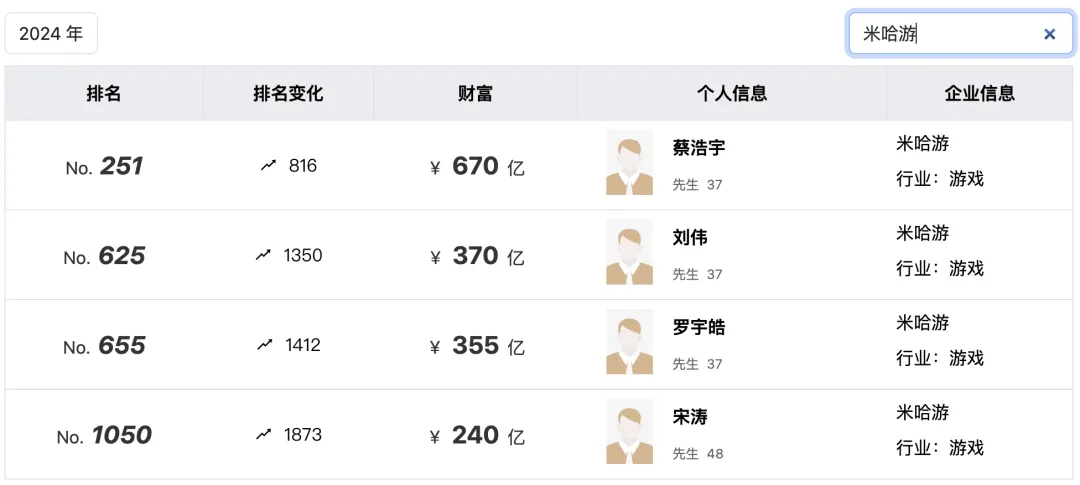Click the rising trend arrow next to 1873
The height and width of the screenshot is (485, 1080).
coord(263,435)
